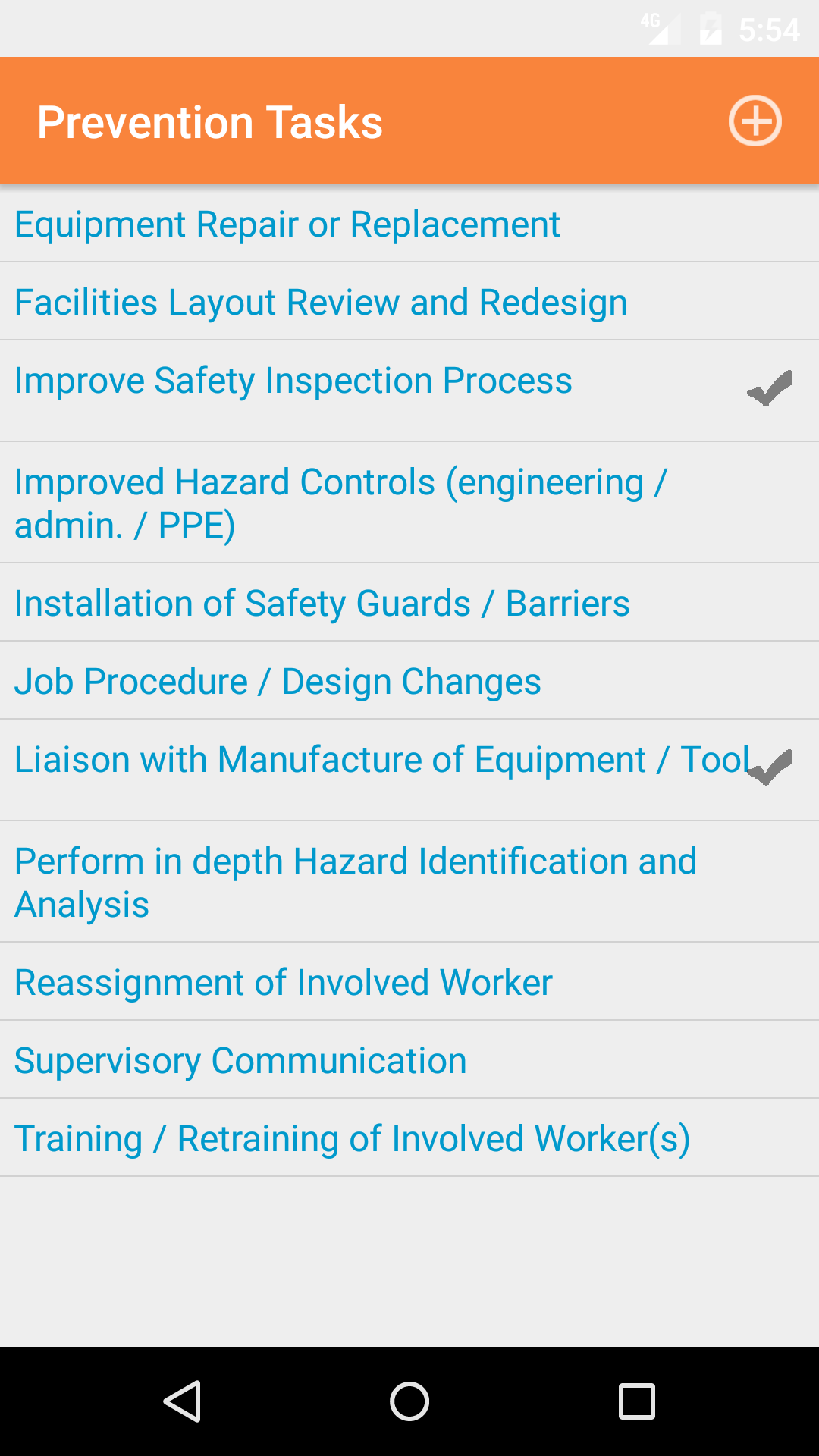Screen dimensions: 819x1456
Task: Tap Improve Safety Inspection Process task
Action: click(293, 381)
